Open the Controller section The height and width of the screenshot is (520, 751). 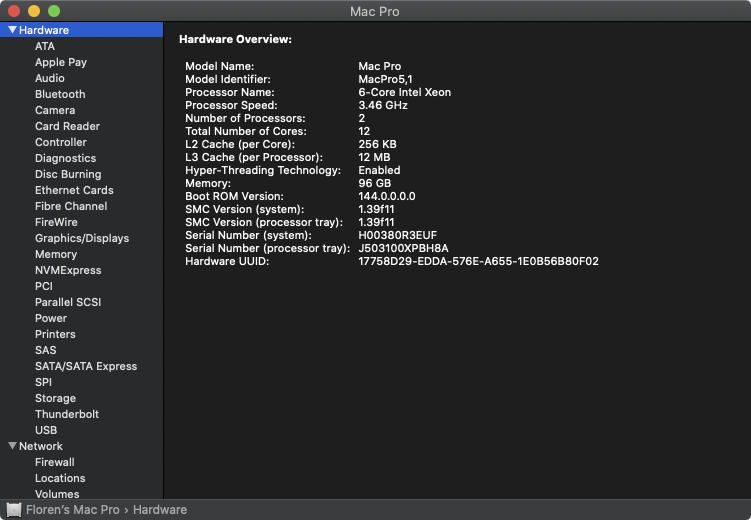coord(61,142)
